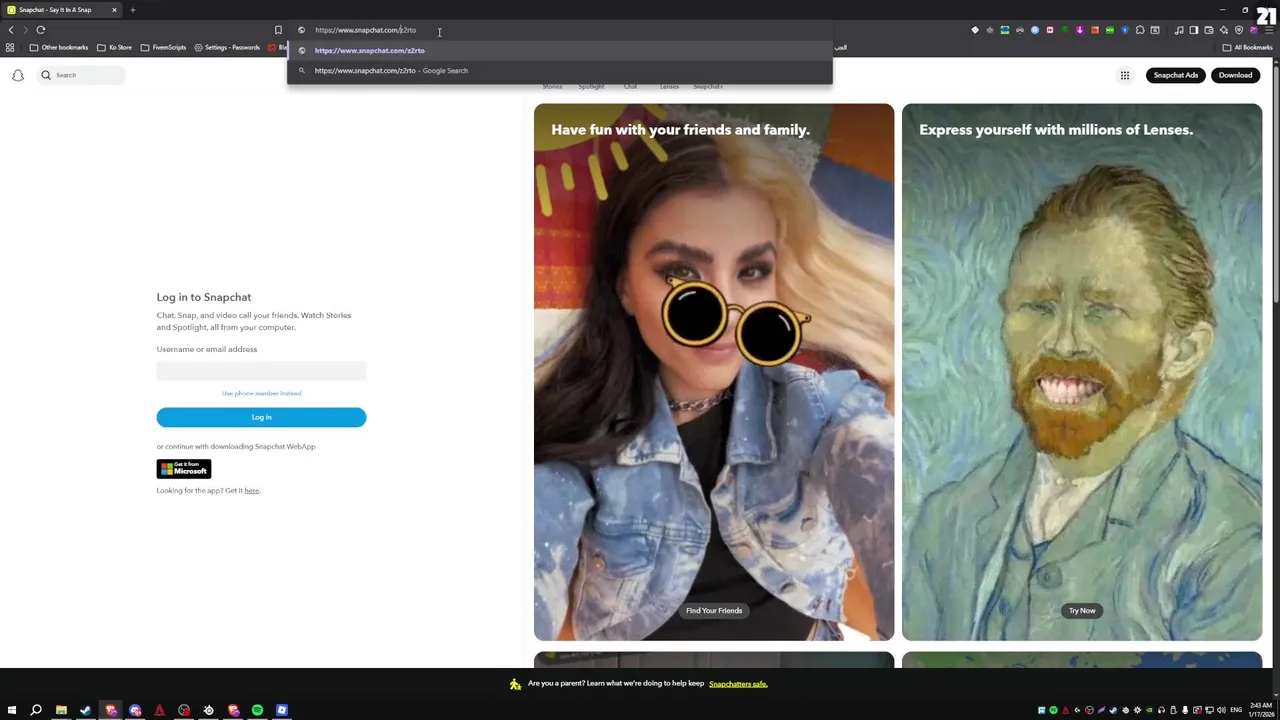Open the bookmarks apps grid icon

coord(10,47)
